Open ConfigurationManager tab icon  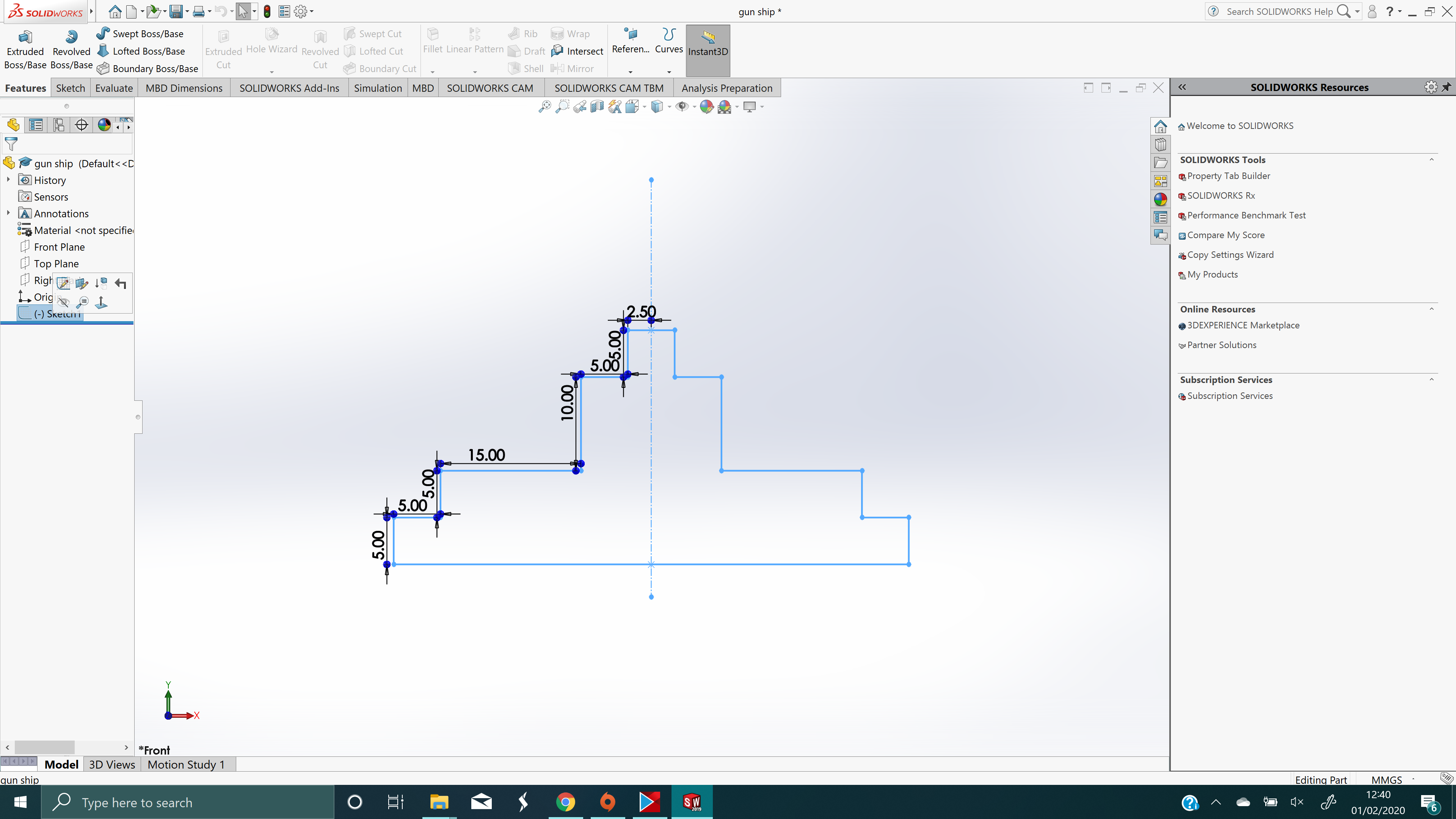(58, 125)
